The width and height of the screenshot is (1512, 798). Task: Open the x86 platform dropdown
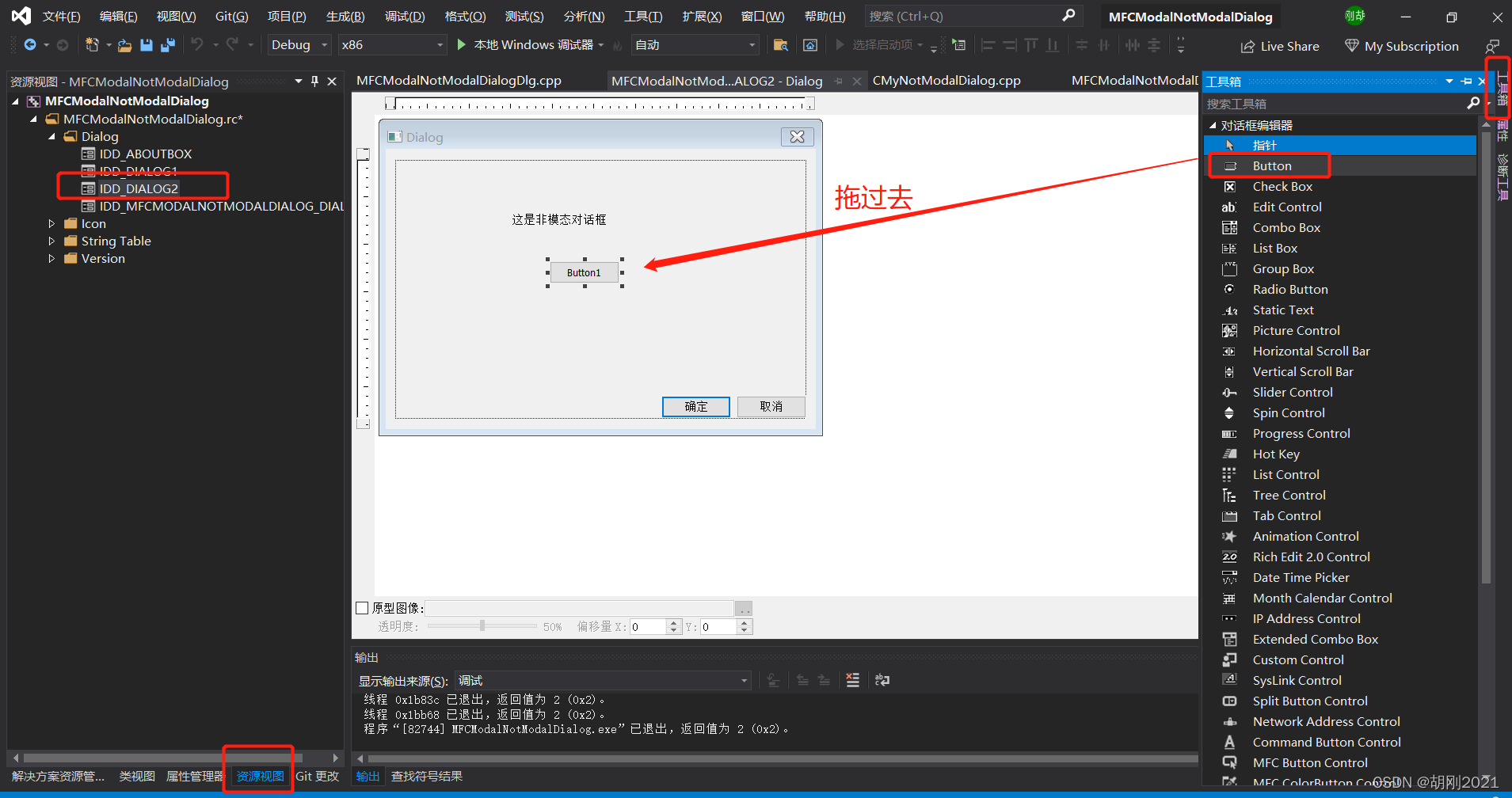point(393,45)
